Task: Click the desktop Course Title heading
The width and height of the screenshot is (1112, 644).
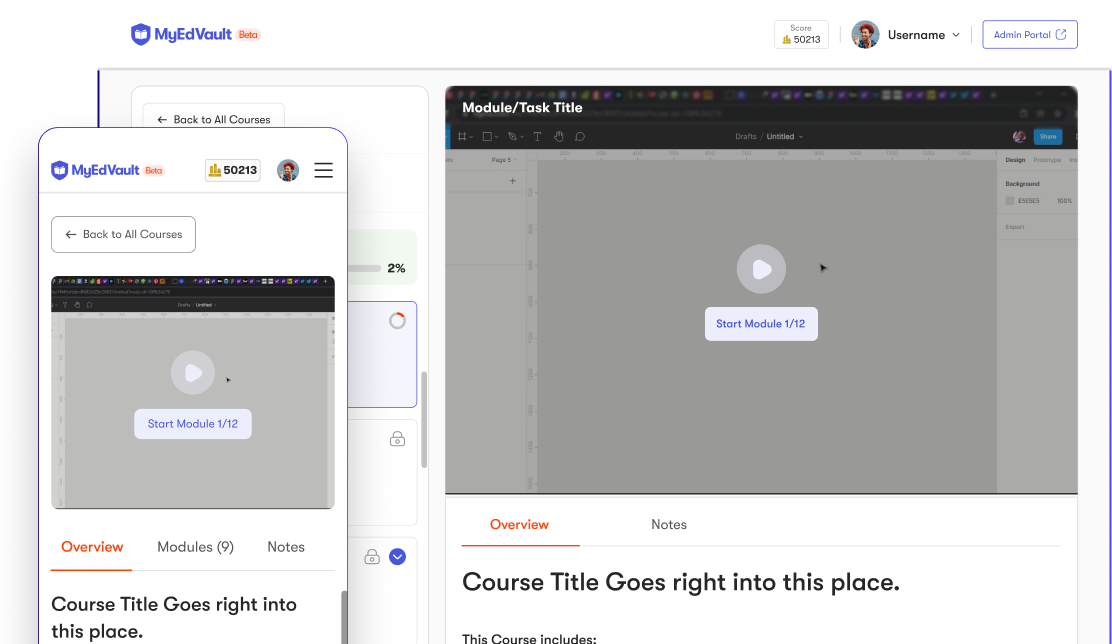Action: 681,582
